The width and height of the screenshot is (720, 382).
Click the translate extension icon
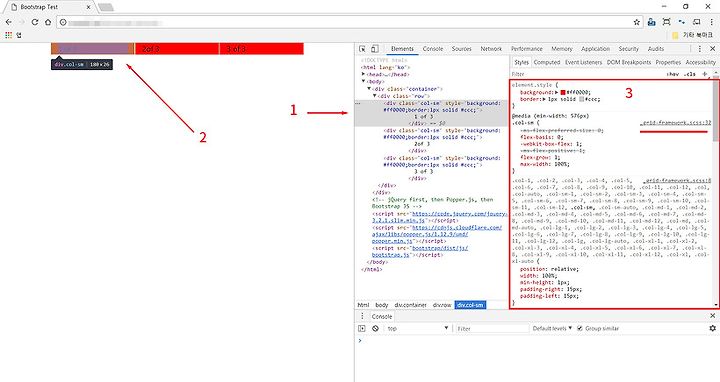(651, 22)
